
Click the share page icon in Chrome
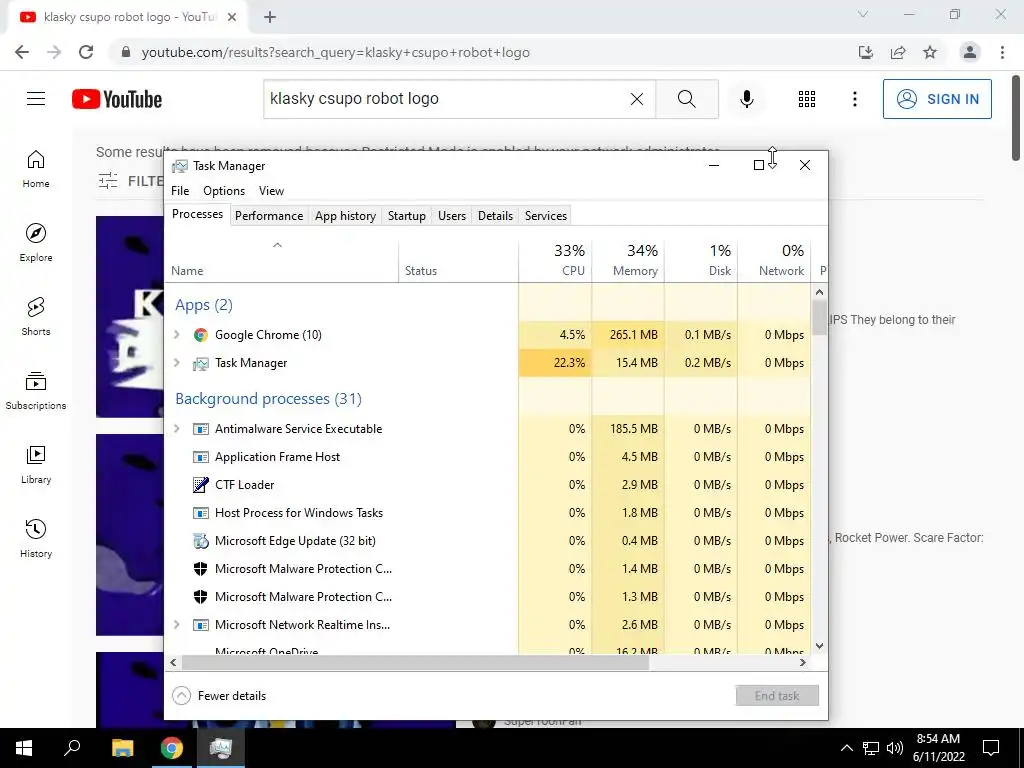898,52
